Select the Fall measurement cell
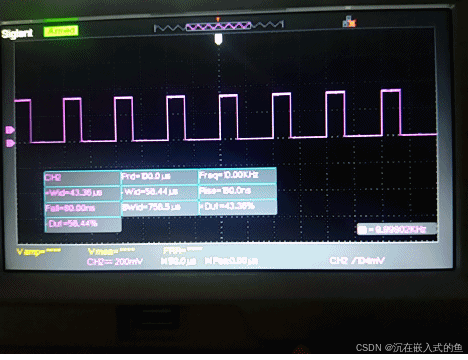This screenshot has height=360, width=468. pyautogui.click(x=82, y=209)
